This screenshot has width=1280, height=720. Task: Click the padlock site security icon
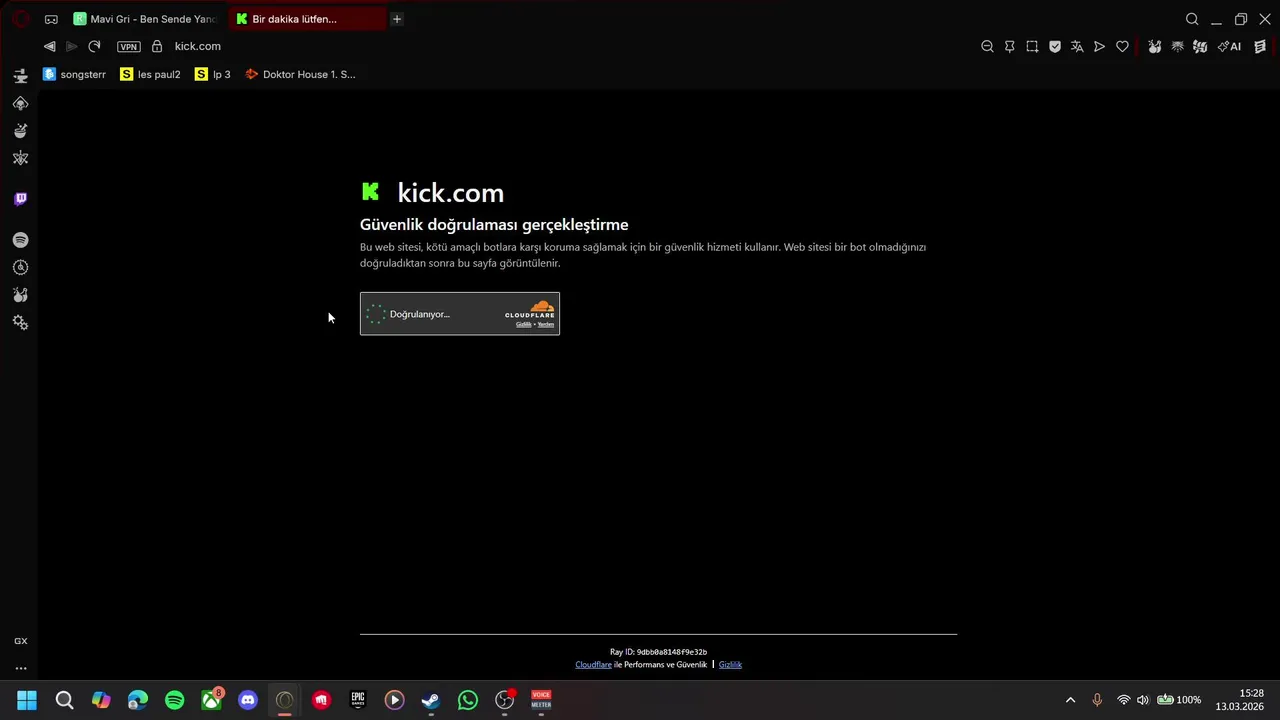click(156, 46)
